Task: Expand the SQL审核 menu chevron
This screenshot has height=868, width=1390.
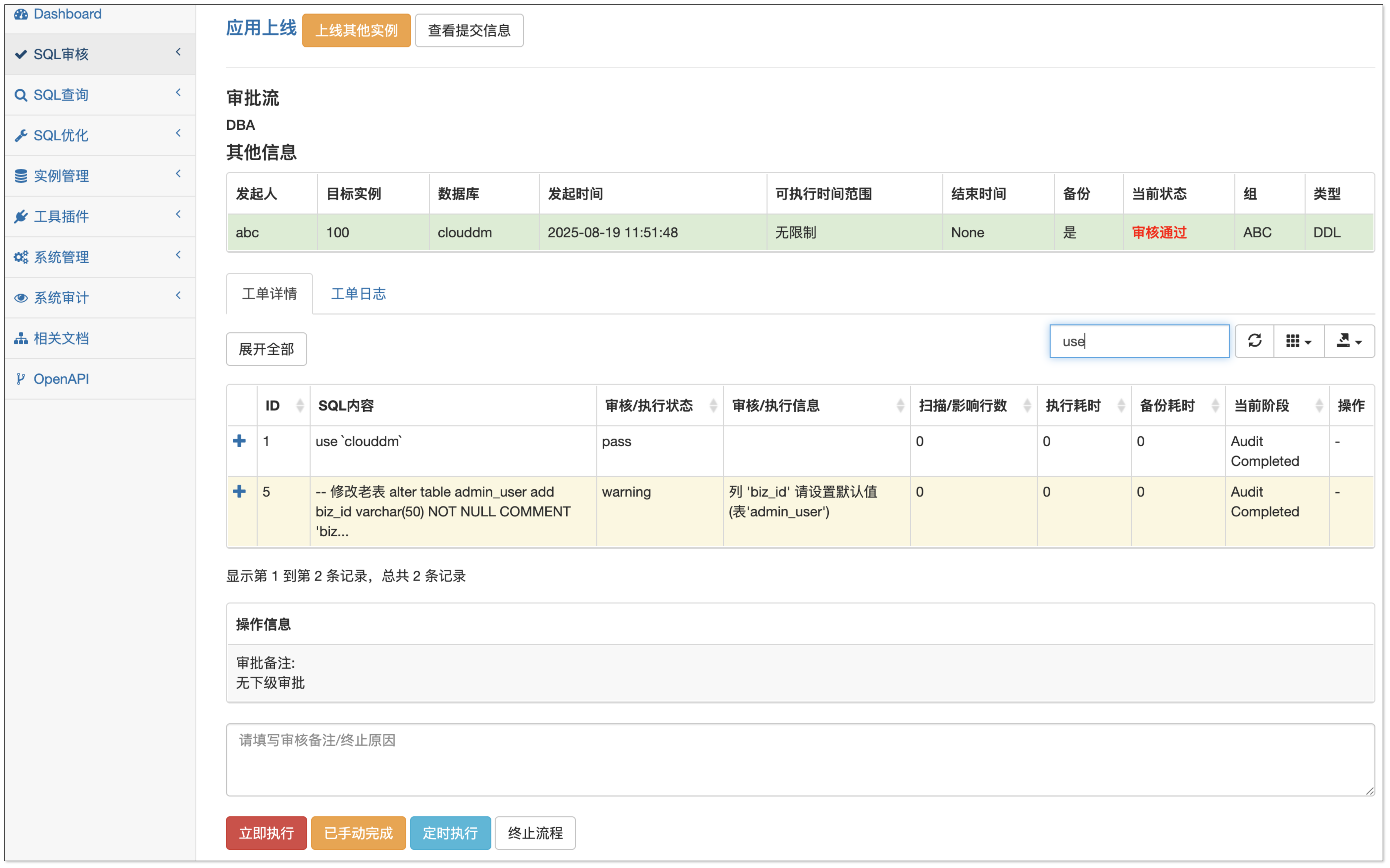Action: [x=178, y=52]
